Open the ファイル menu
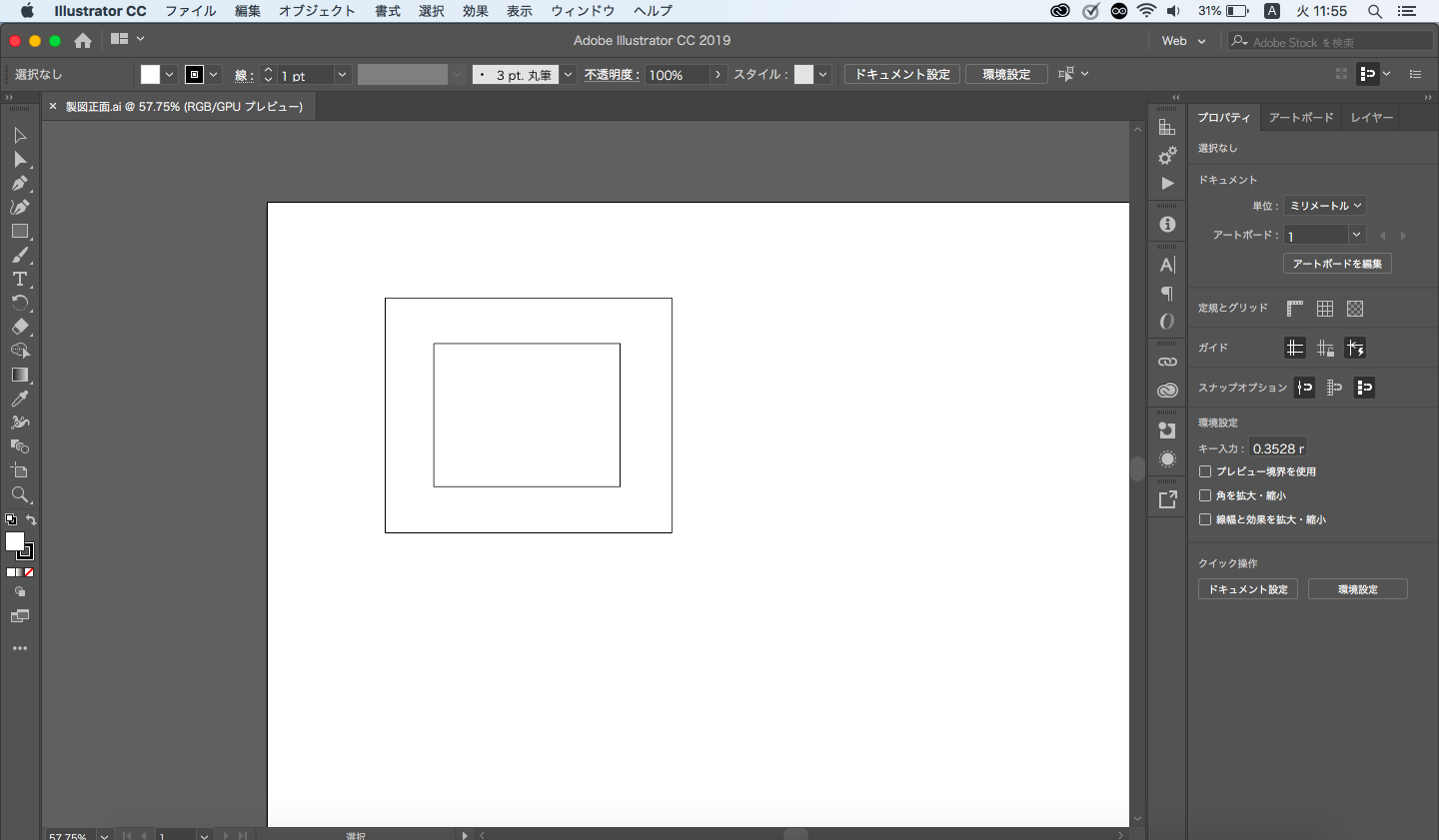 tap(191, 11)
